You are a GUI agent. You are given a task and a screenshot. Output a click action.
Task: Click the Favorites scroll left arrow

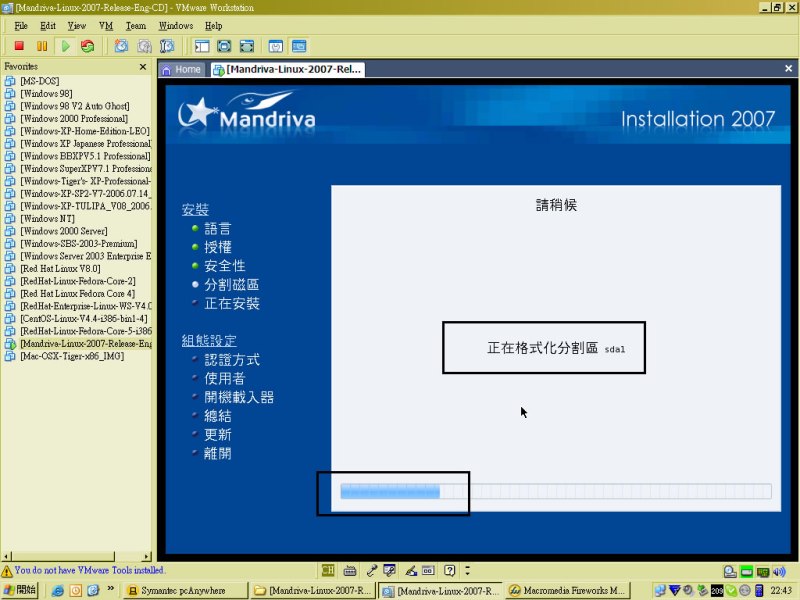pyautogui.click(x=6, y=556)
